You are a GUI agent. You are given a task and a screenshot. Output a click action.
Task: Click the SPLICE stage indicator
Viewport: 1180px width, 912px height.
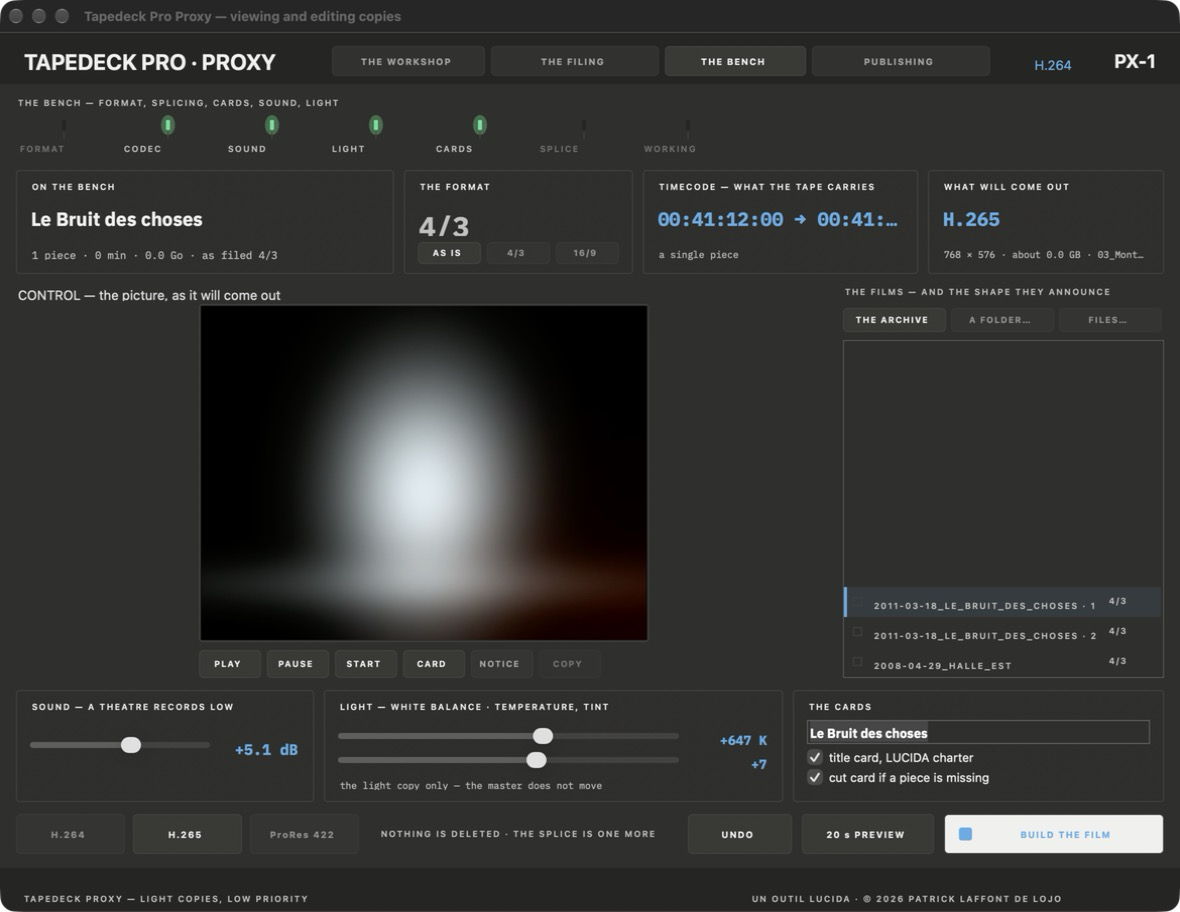coord(583,126)
